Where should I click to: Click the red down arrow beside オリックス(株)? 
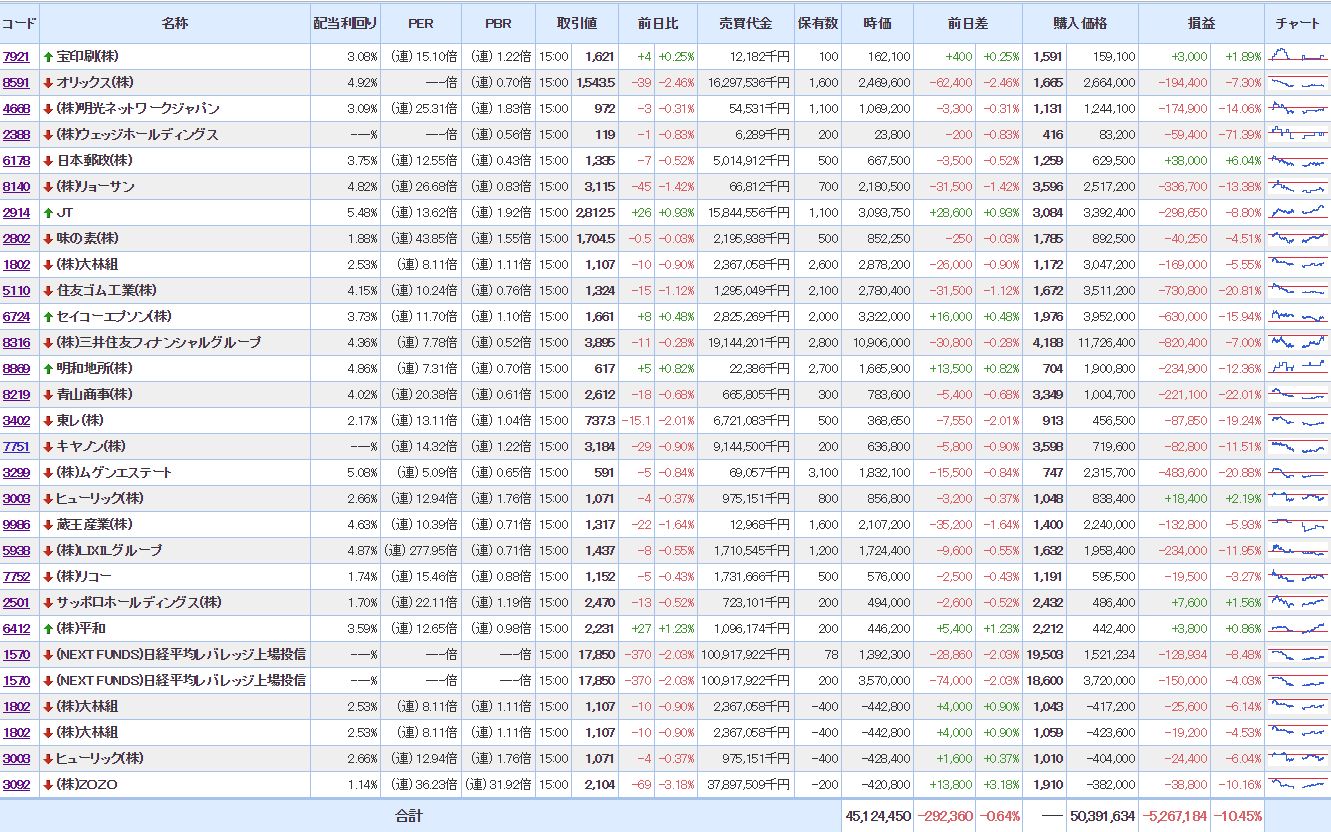pos(48,83)
